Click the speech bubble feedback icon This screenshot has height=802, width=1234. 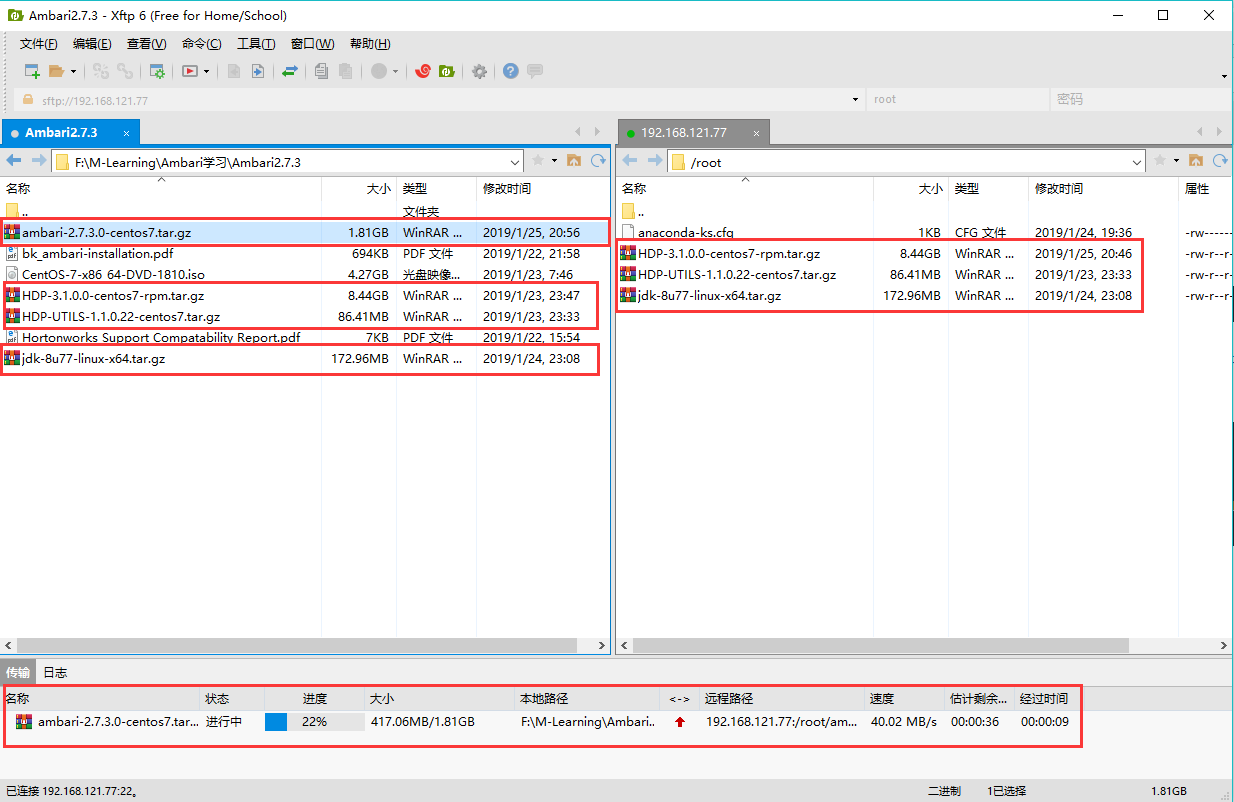(x=535, y=71)
